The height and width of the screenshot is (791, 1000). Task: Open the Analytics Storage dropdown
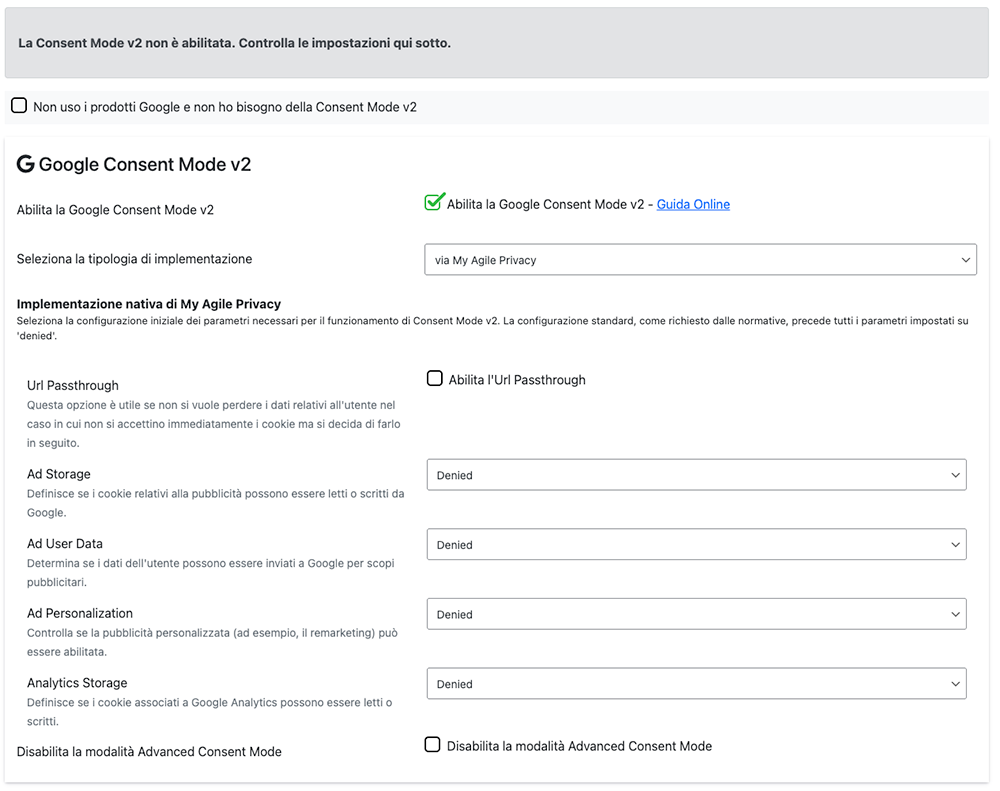696,684
